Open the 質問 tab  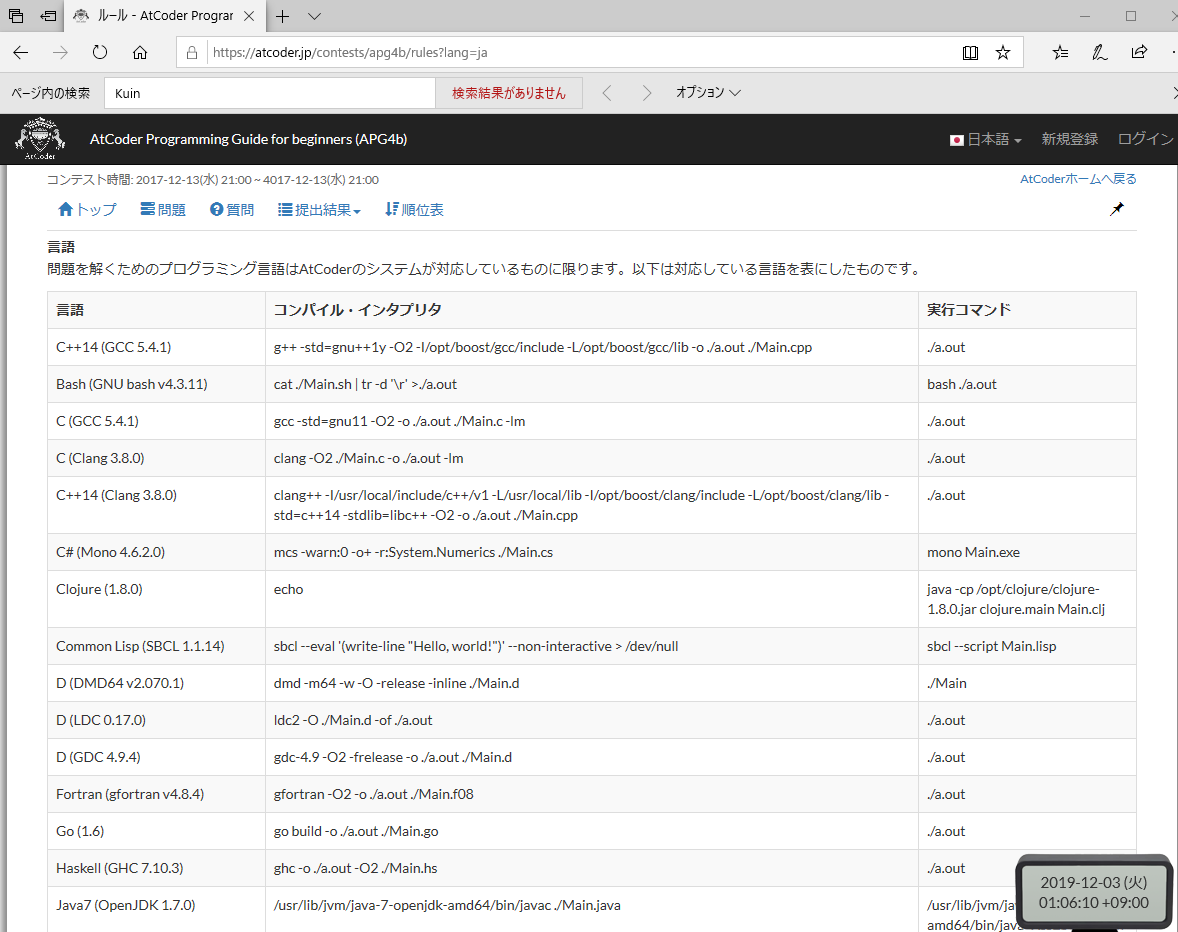[x=231, y=210]
